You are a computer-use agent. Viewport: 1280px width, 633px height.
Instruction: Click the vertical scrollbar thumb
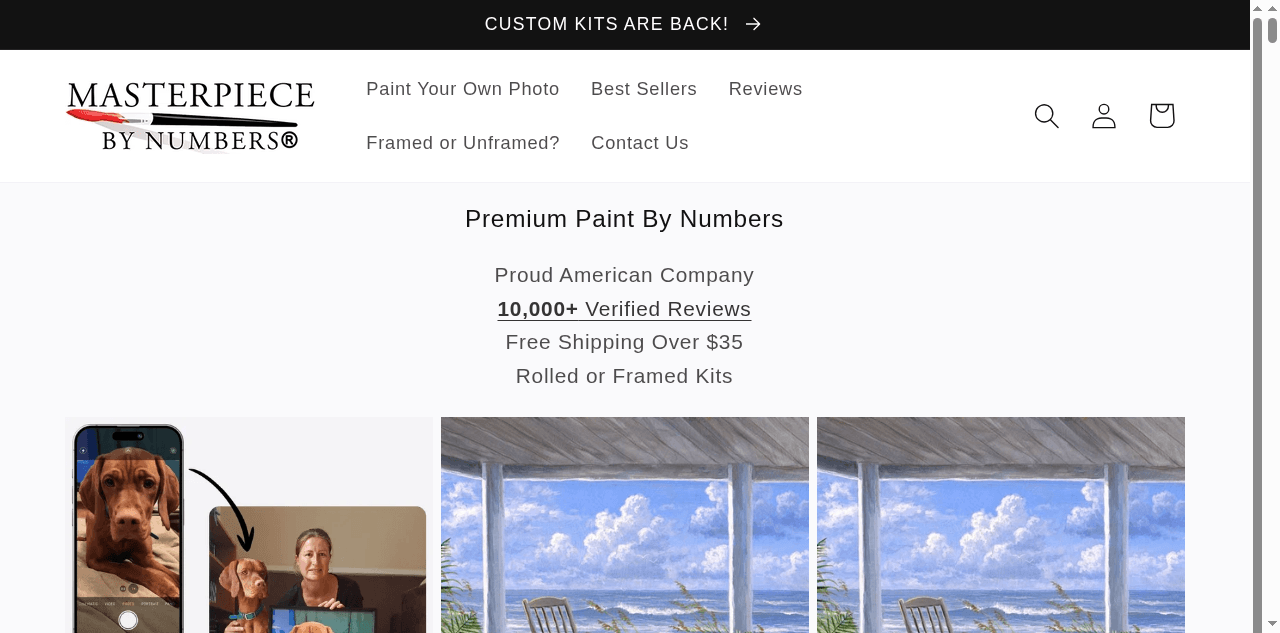1272,29
